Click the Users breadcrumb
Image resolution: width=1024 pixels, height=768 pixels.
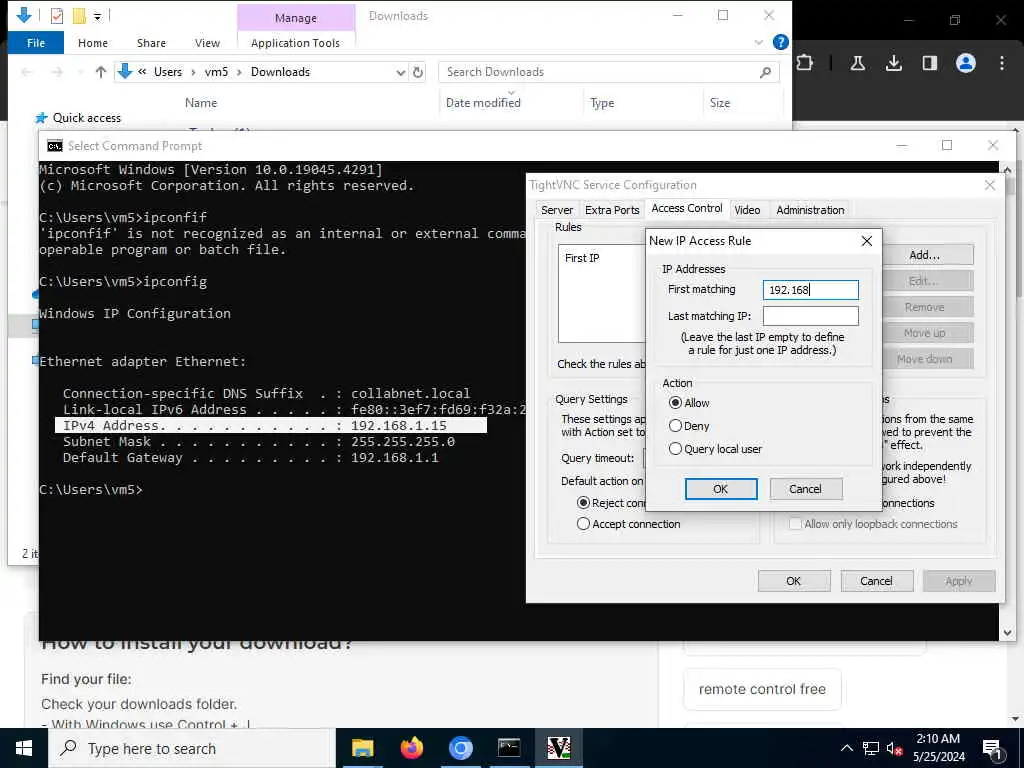click(x=168, y=72)
